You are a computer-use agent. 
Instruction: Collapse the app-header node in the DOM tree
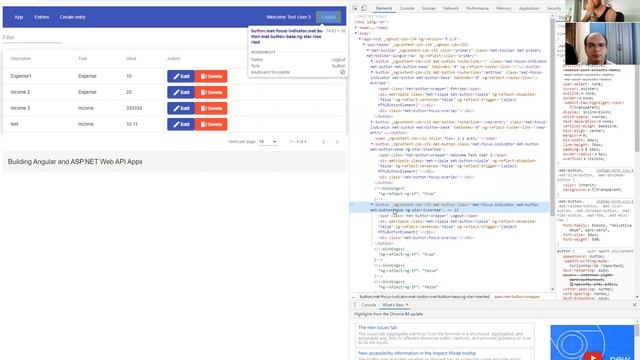(x=364, y=44)
